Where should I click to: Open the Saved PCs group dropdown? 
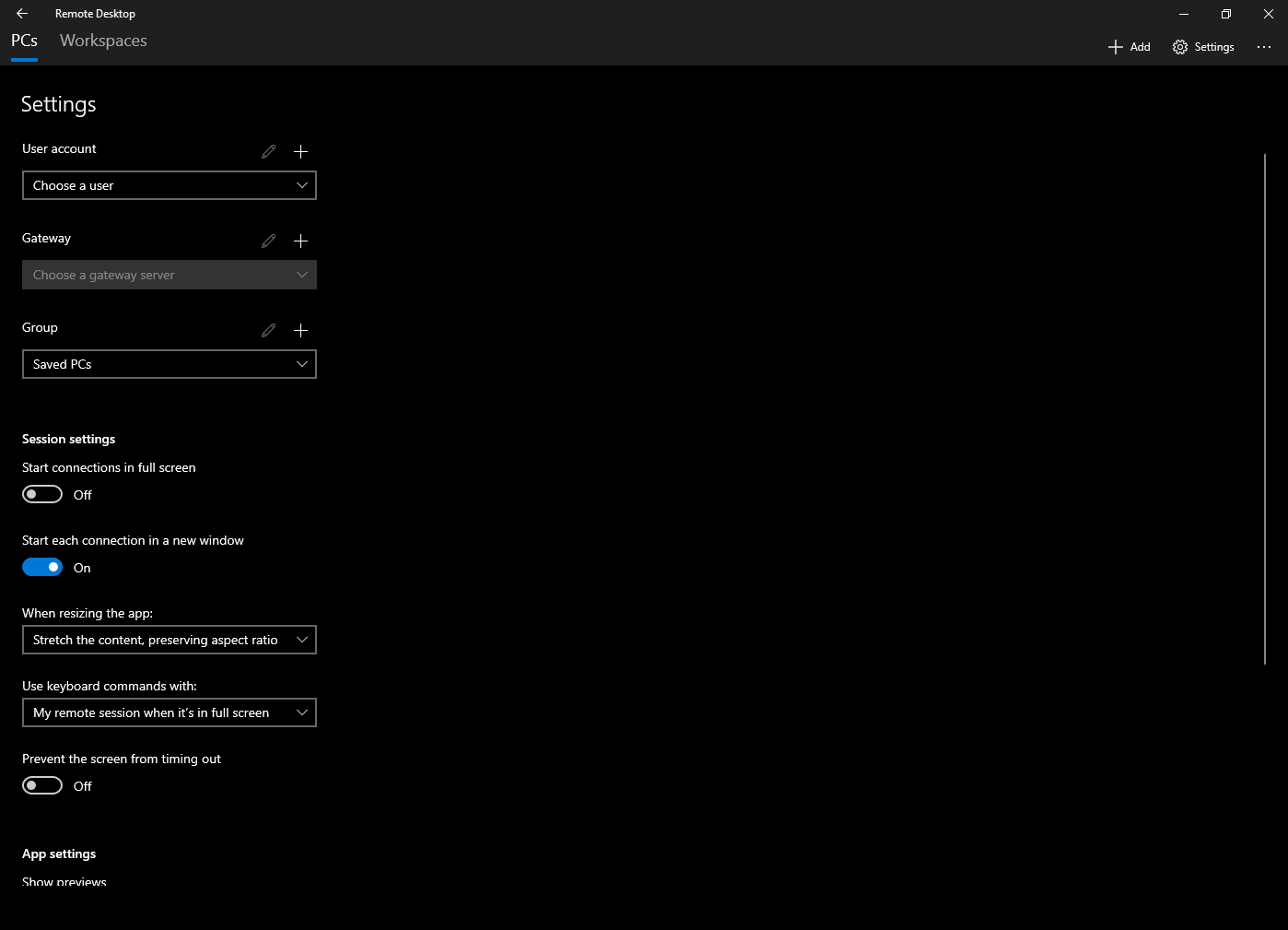[169, 364]
